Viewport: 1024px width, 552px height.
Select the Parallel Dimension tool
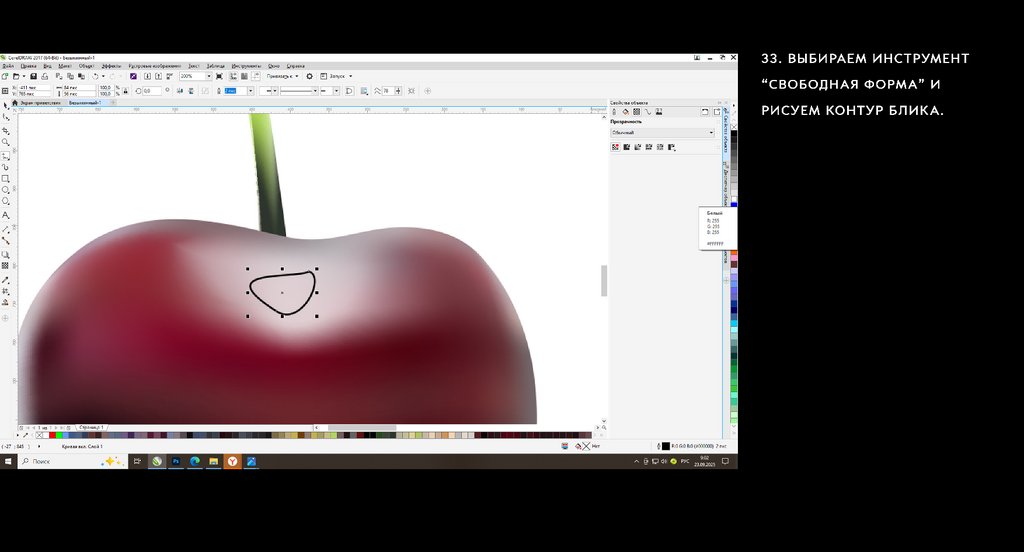6,229
